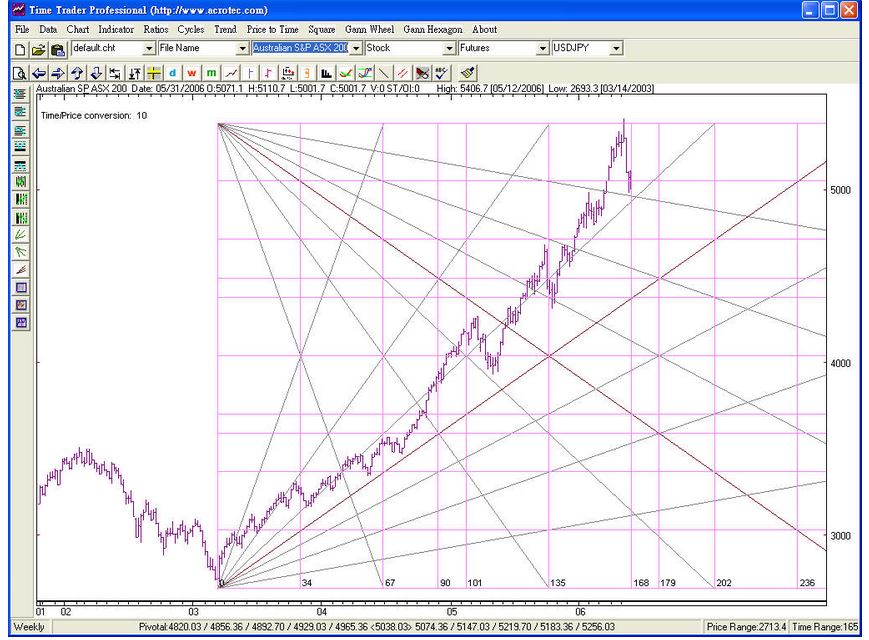
Task: Show the black volume bars icon
Action: [326, 73]
